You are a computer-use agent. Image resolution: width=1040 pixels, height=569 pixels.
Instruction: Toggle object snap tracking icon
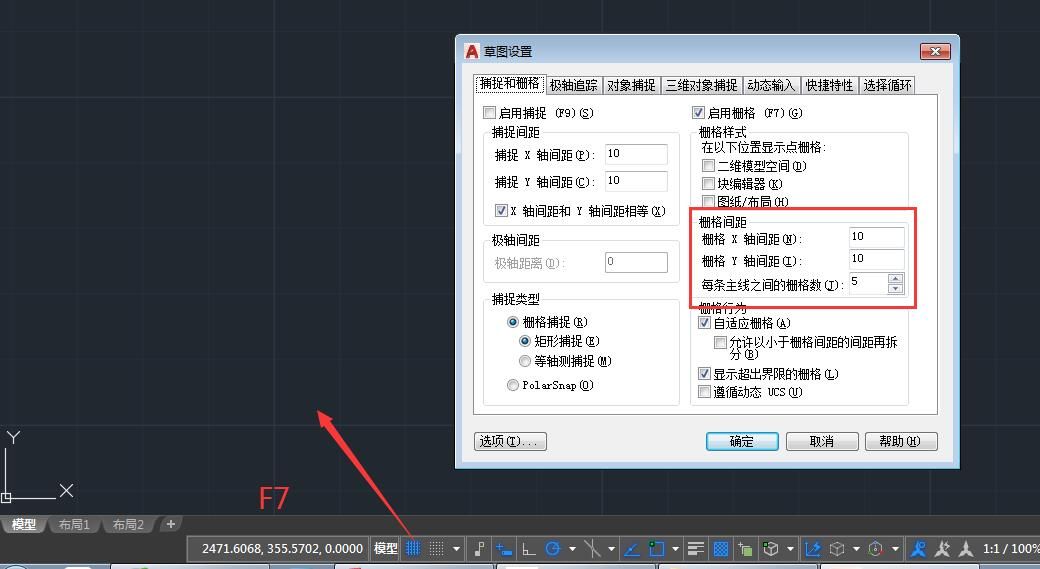click(632, 549)
